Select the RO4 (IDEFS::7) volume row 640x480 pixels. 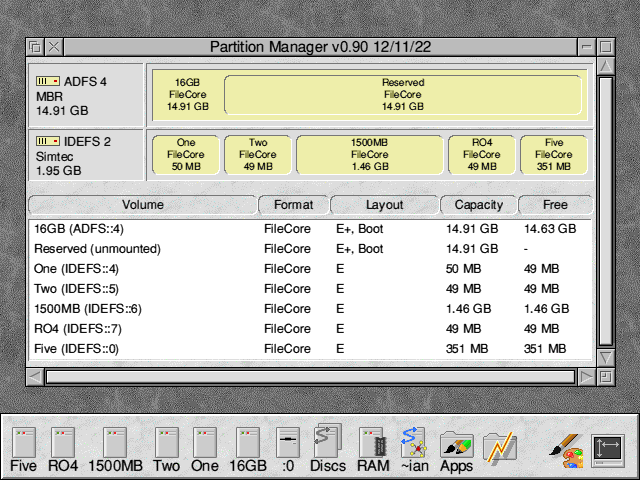[310, 329]
